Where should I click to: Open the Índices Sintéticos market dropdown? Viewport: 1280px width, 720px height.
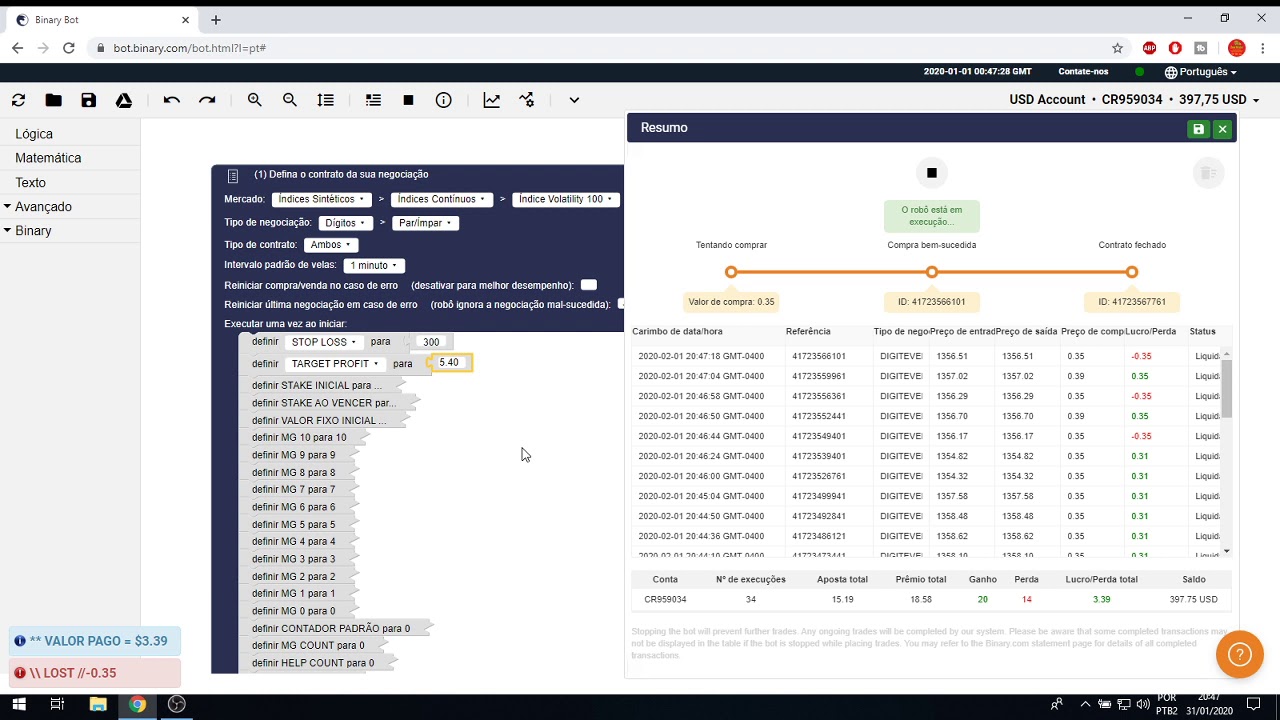322,199
